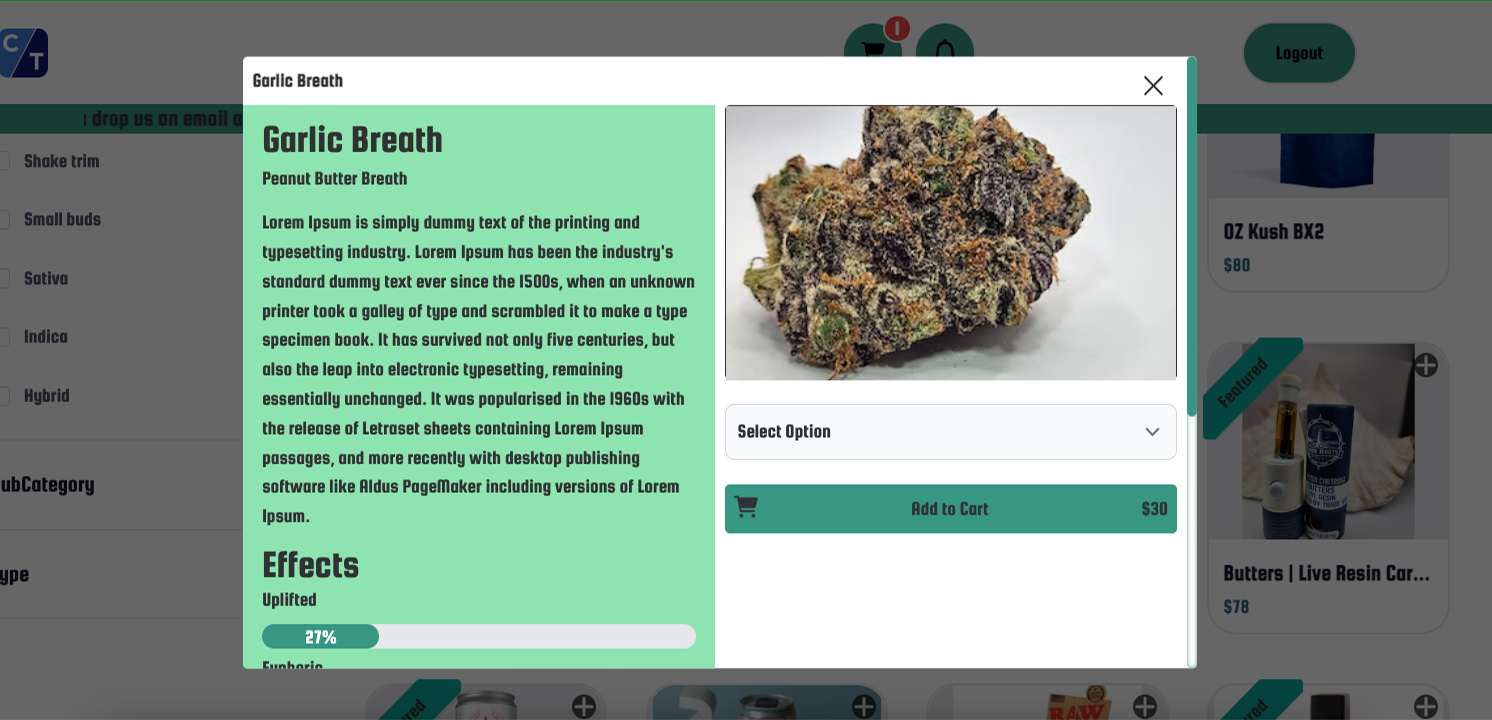Viewport: 1492px width, 720px height.
Task: Close the Garlic Breath dialog
Action: [x=1153, y=86]
